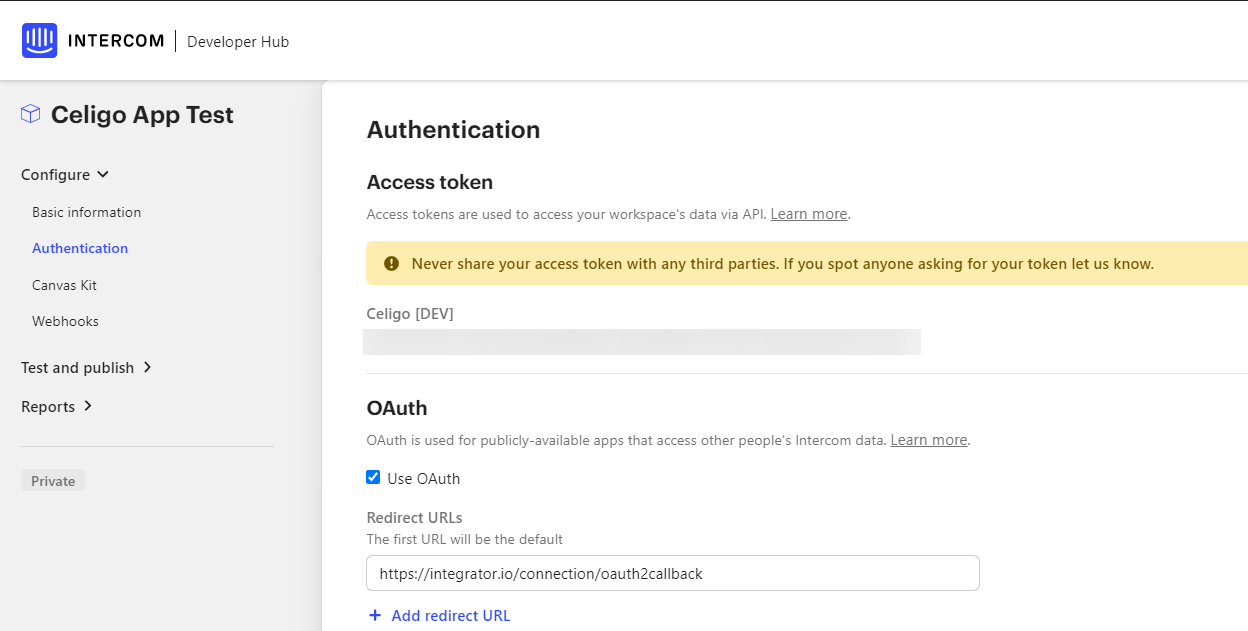The height and width of the screenshot is (631, 1248).
Task: Open Canvas Kit settings
Action: (x=64, y=285)
